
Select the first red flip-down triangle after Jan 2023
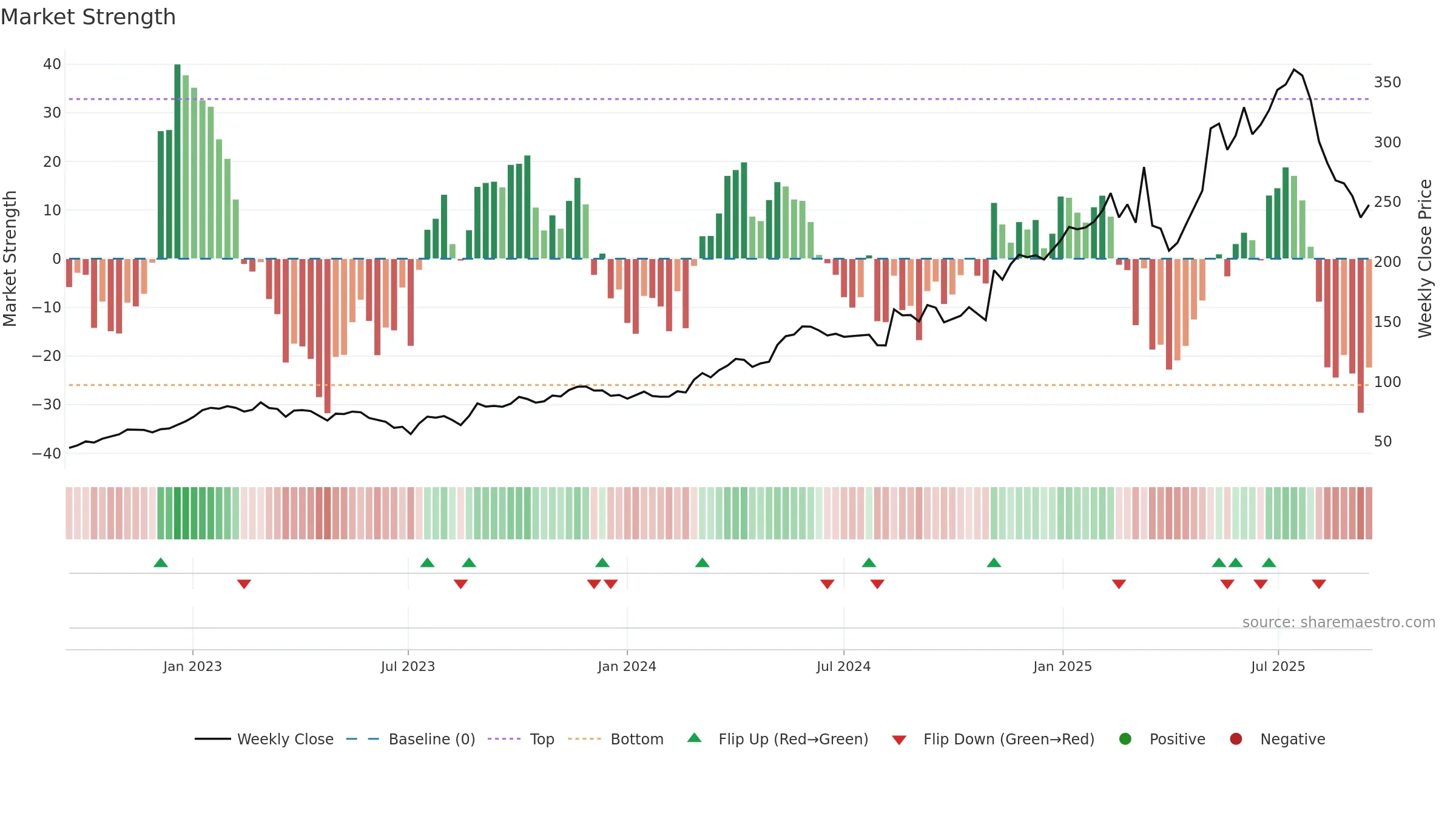244,584
